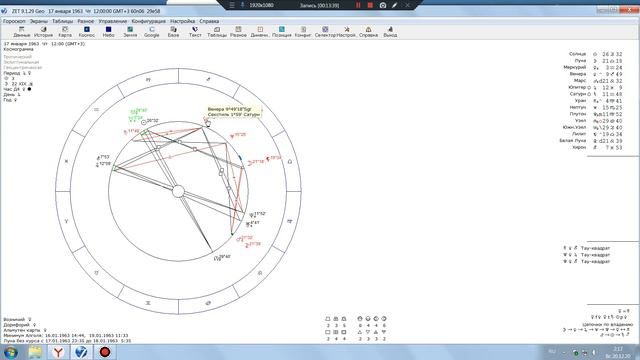Screen dimensions: 640x360
Task: Select the Луна row in planet list
Action: [598, 60]
